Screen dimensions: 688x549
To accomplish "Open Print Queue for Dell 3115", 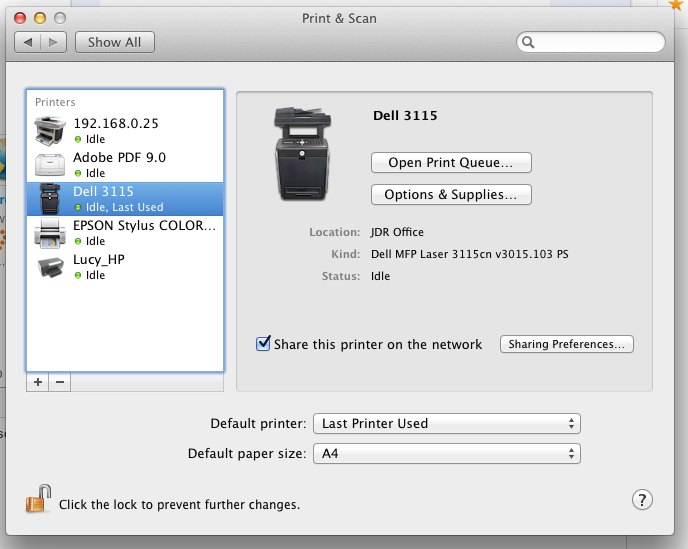I will pyautogui.click(x=451, y=162).
